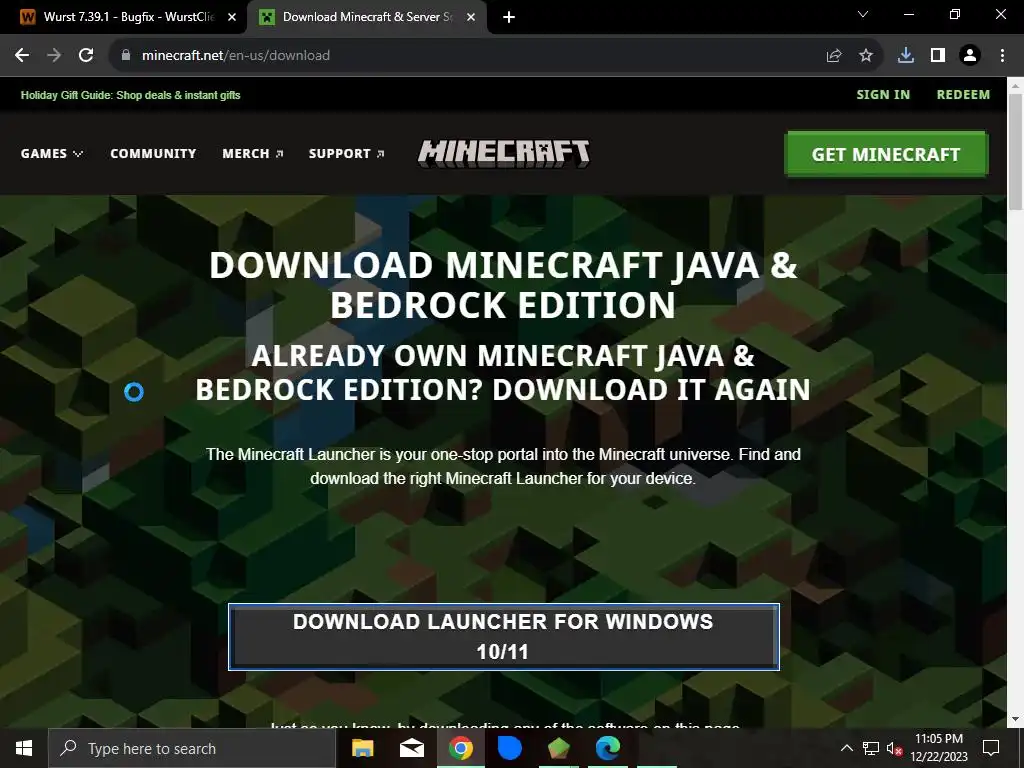Go back to the previous page
Image resolution: width=1024 pixels, height=768 pixels.
22,56
